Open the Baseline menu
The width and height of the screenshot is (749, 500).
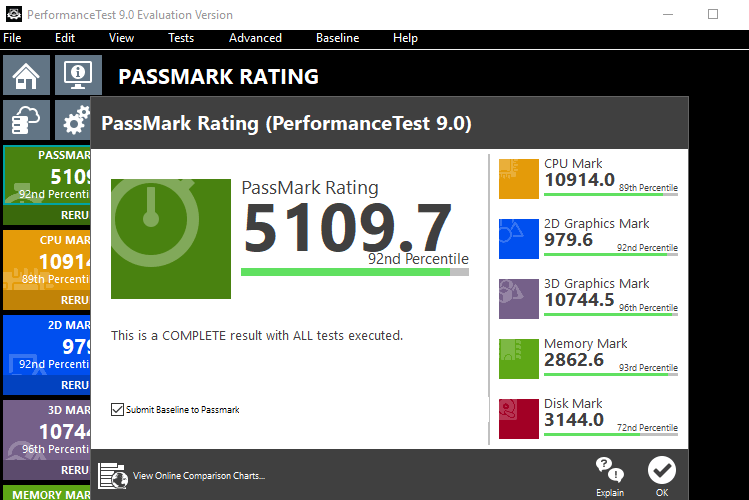tap(337, 38)
